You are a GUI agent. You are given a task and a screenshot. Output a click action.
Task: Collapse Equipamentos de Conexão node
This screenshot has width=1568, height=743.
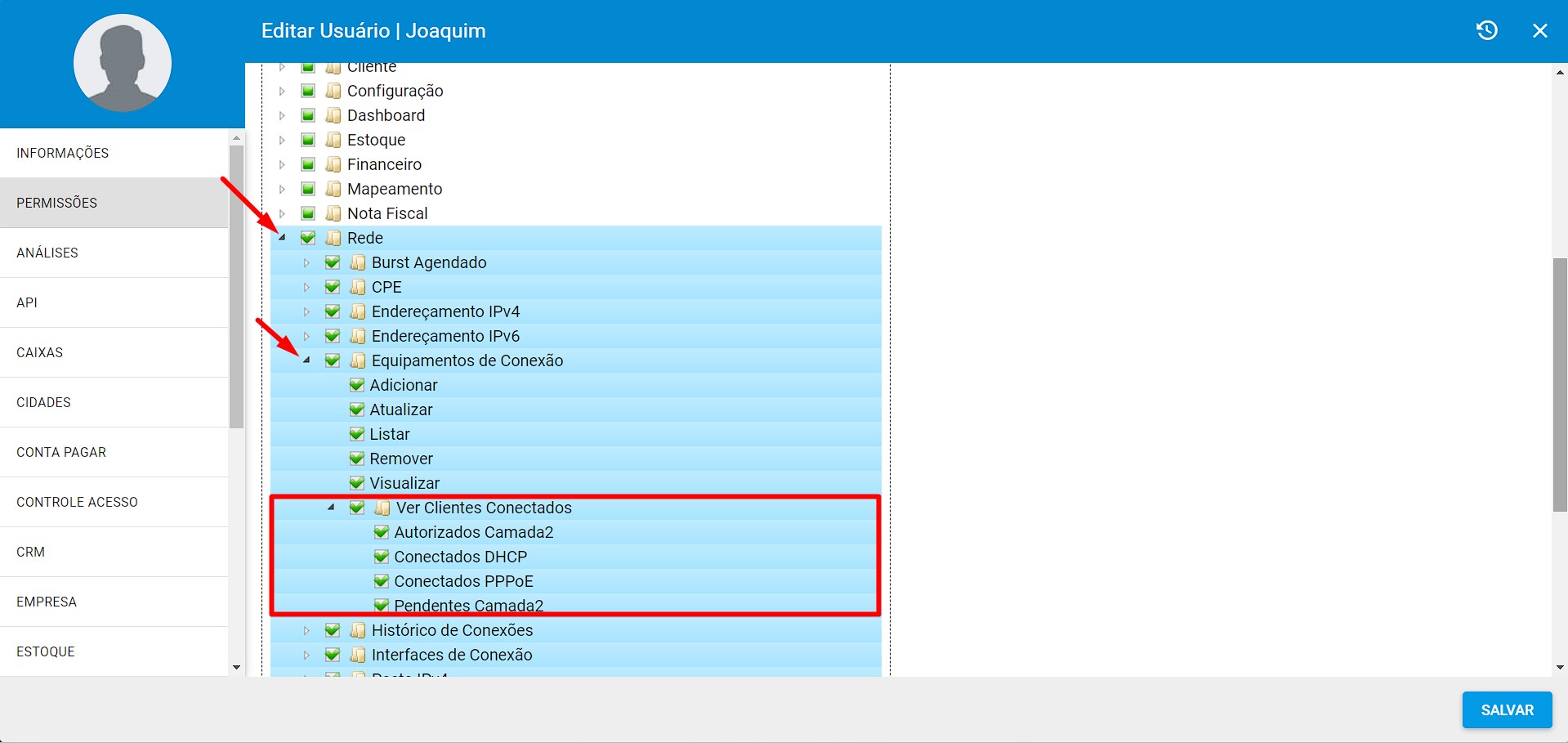(x=306, y=360)
